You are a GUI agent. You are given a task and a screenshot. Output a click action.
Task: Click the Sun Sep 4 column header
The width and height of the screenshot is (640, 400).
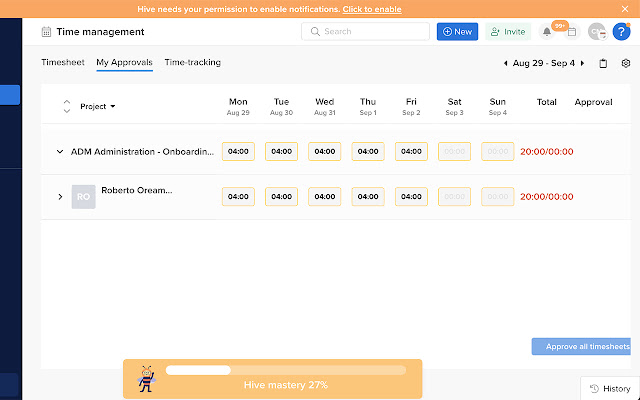click(498, 107)
